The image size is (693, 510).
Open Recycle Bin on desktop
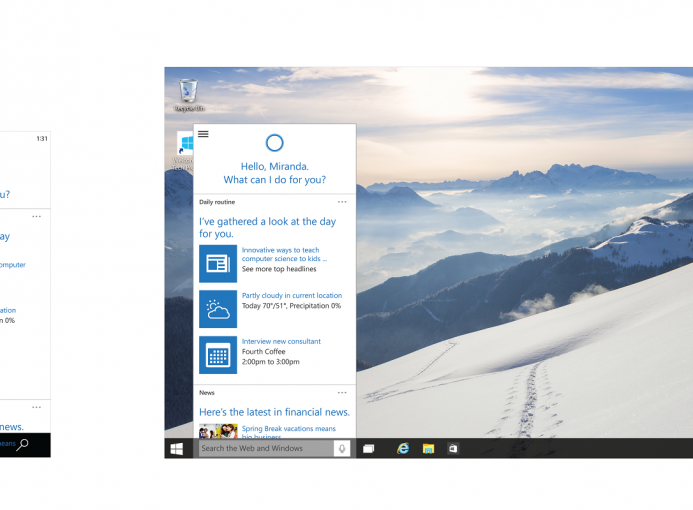coord(189,95)
